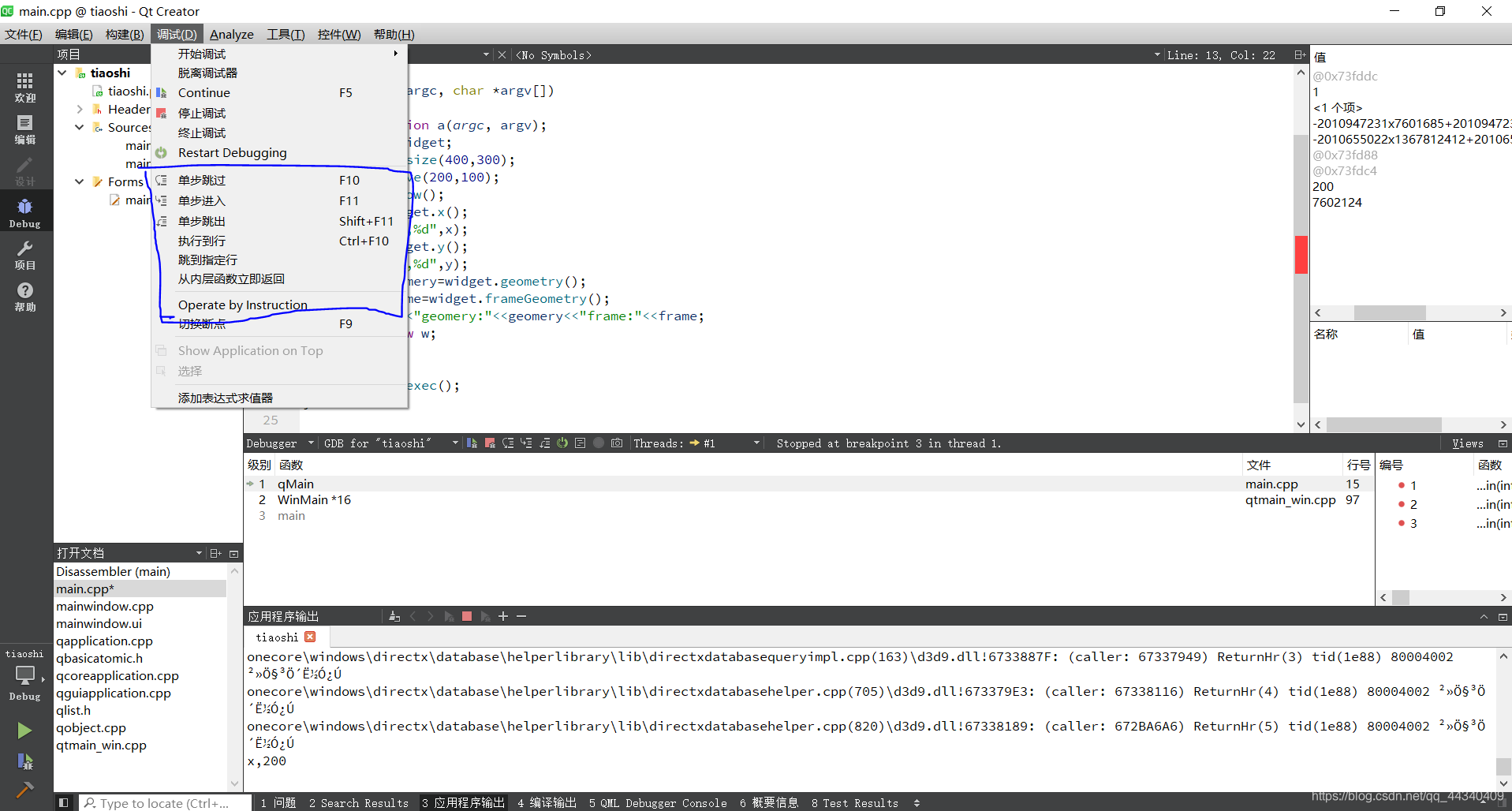
Task: Stop running program red square in output pane
Action: (x=467, y=616)
